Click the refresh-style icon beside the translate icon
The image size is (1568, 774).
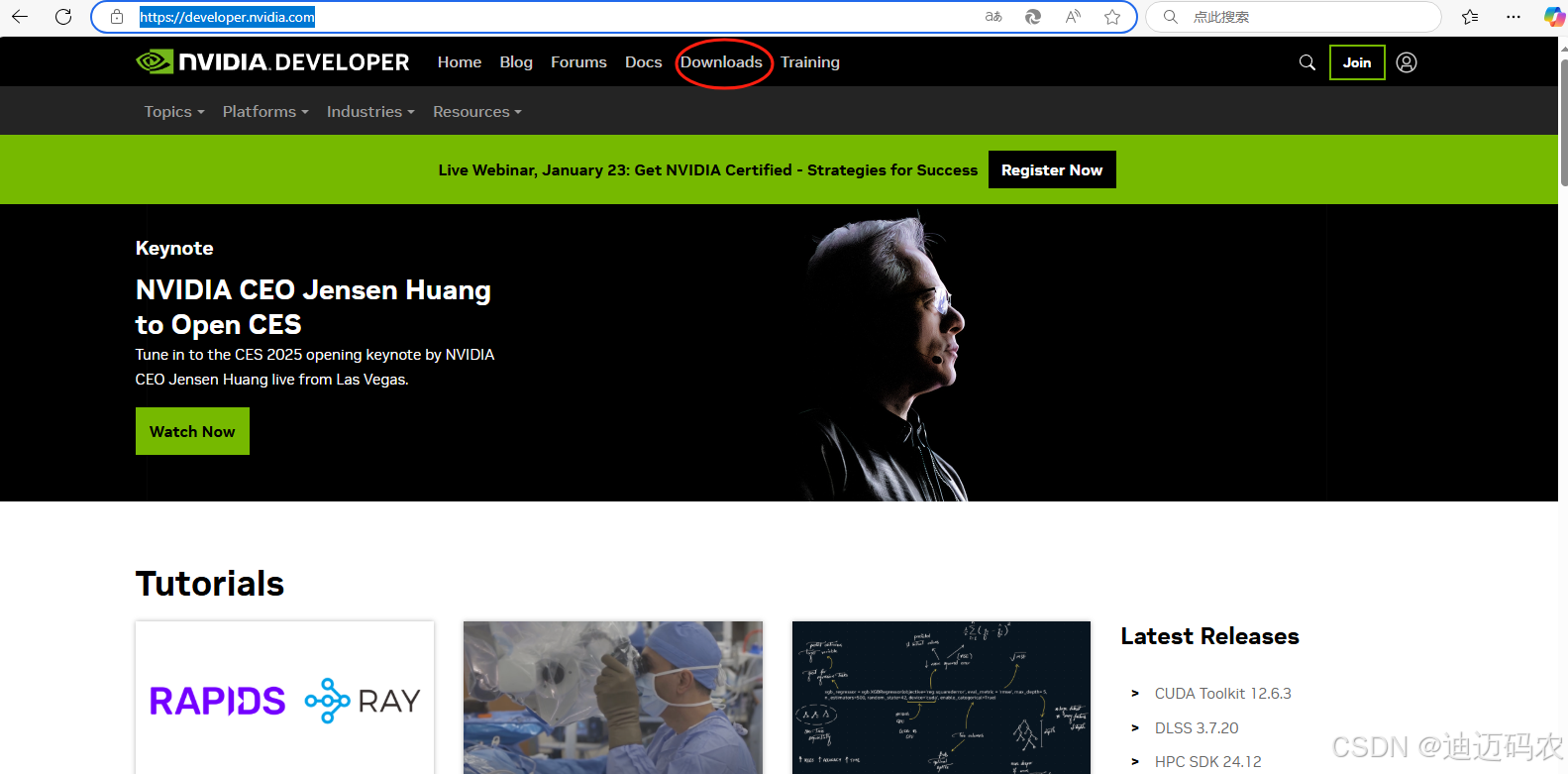coord(1033,17)
